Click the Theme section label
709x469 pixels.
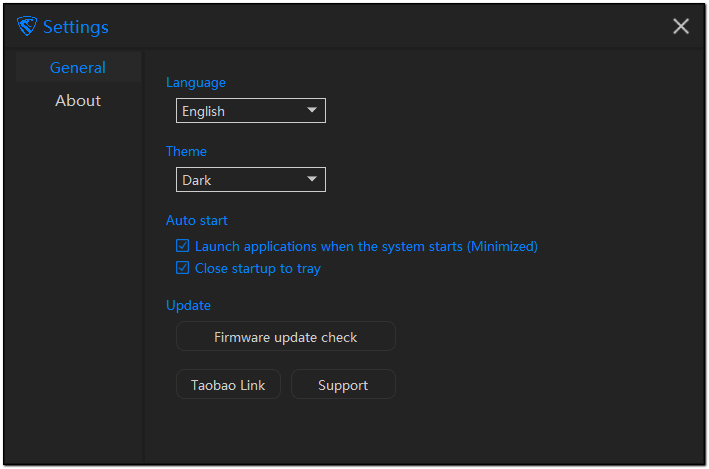pos(186,151)
